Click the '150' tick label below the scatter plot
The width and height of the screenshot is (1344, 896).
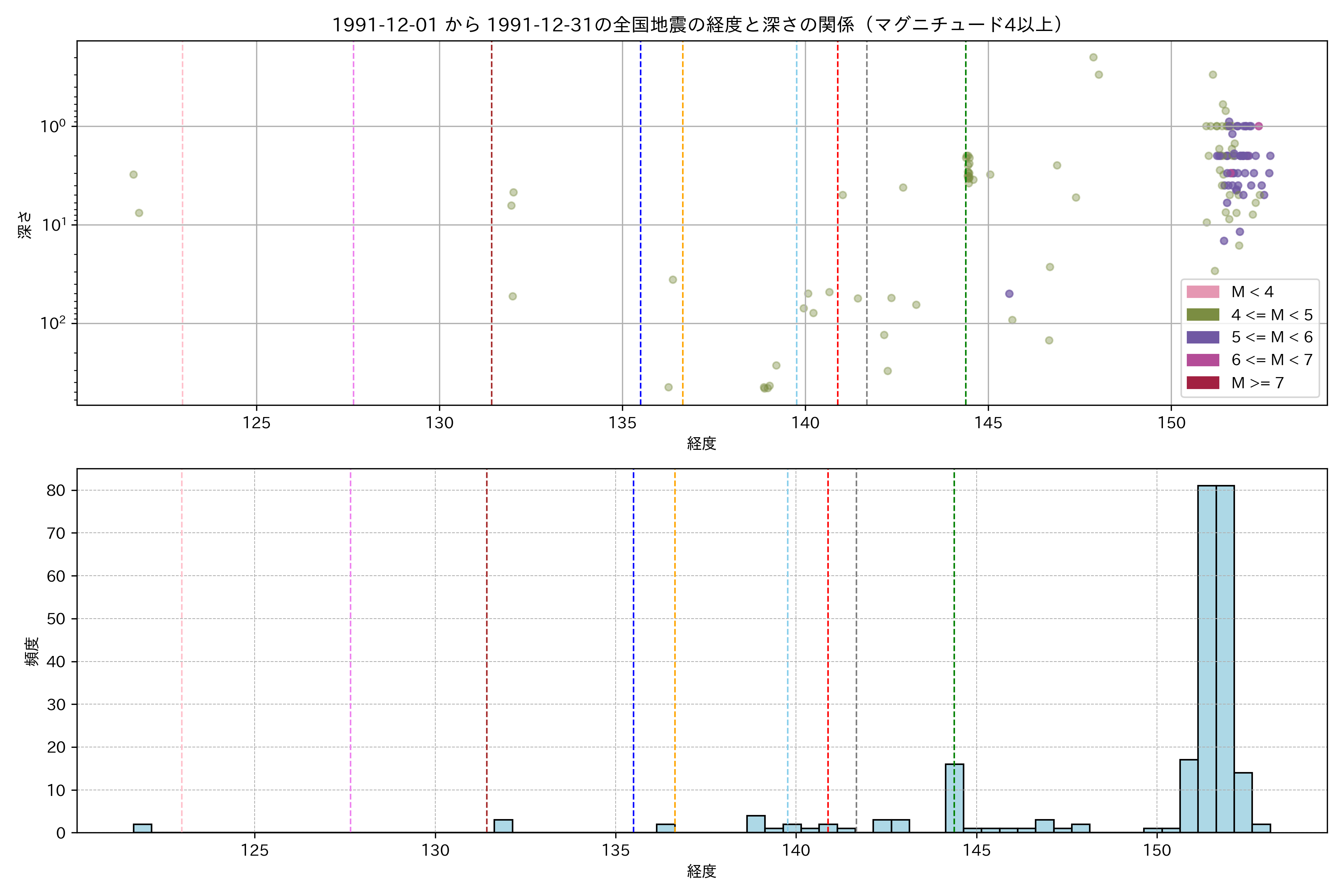[1171, 423]
